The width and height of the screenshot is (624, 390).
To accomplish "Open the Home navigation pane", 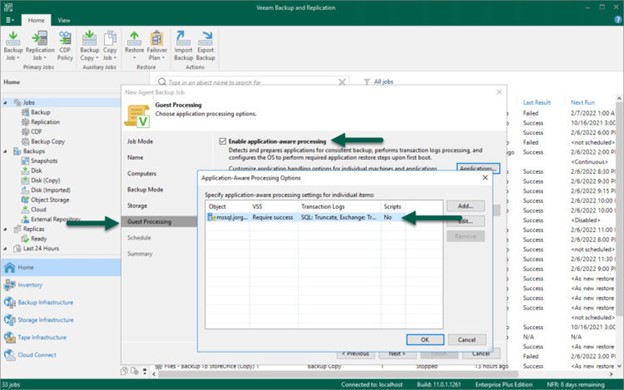I will (60, 267).
